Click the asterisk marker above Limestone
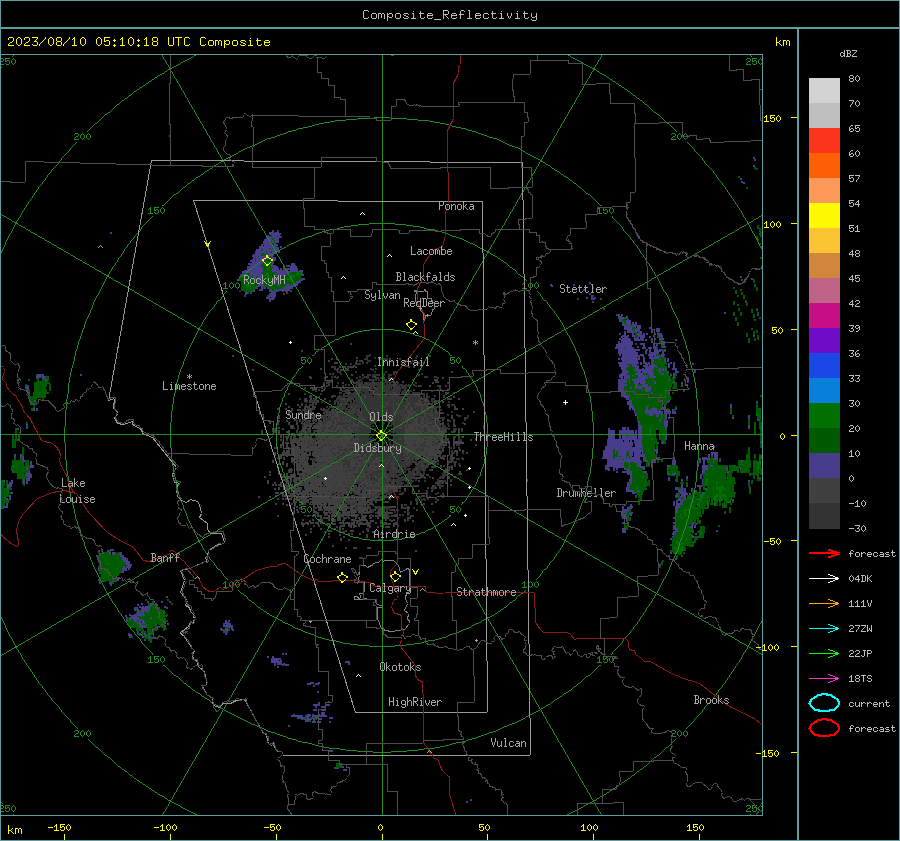 coord(189,377)
